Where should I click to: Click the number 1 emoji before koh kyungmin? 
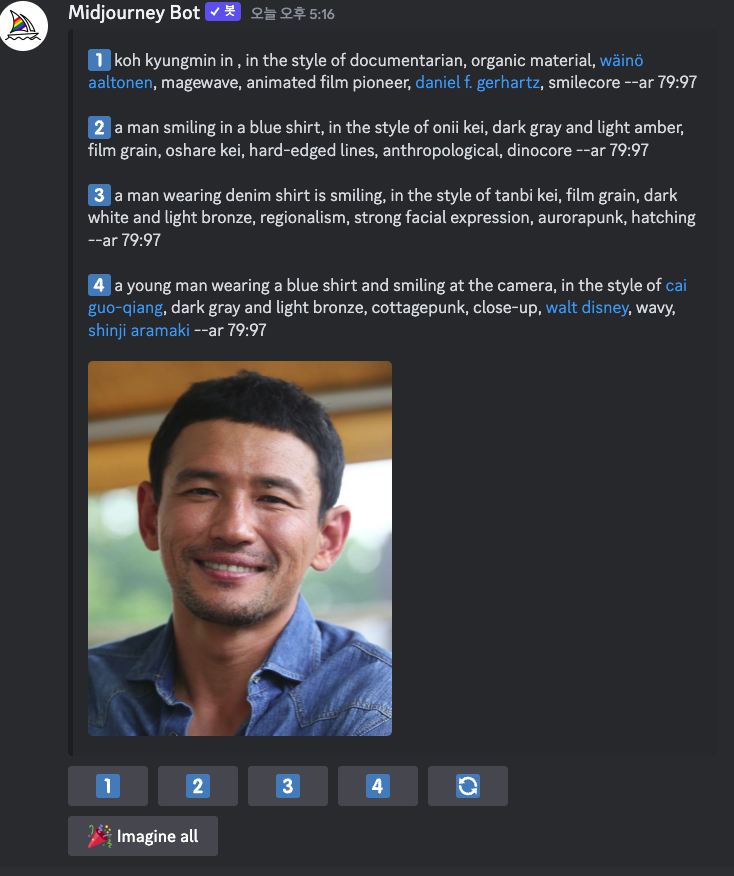(99, 60)
